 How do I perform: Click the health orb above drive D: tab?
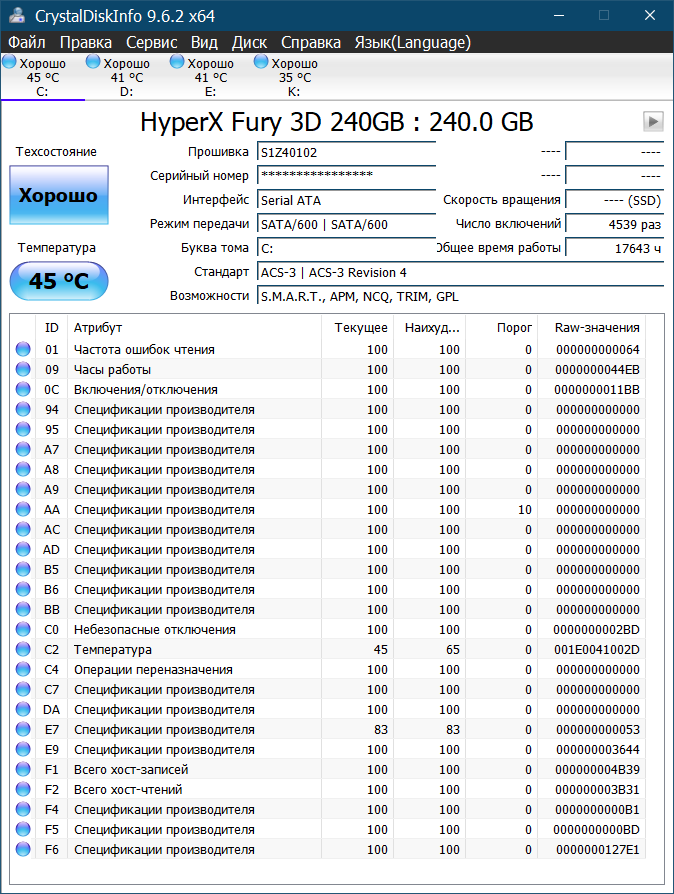(x=93, y=62)
